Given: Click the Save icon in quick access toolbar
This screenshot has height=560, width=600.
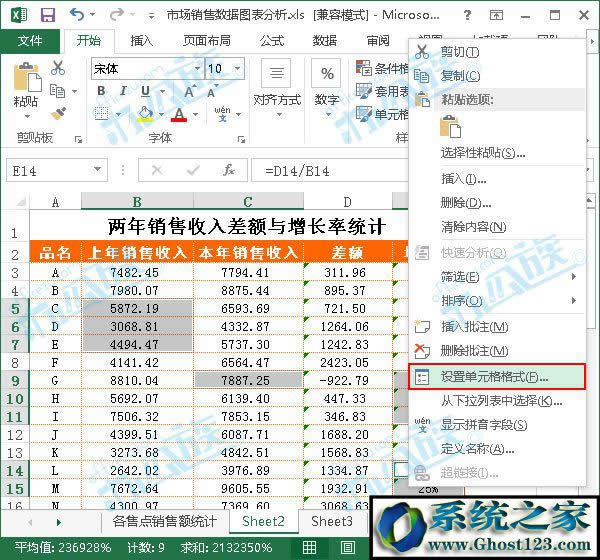Looking at the screenshot, I should [x=48, y=15].
